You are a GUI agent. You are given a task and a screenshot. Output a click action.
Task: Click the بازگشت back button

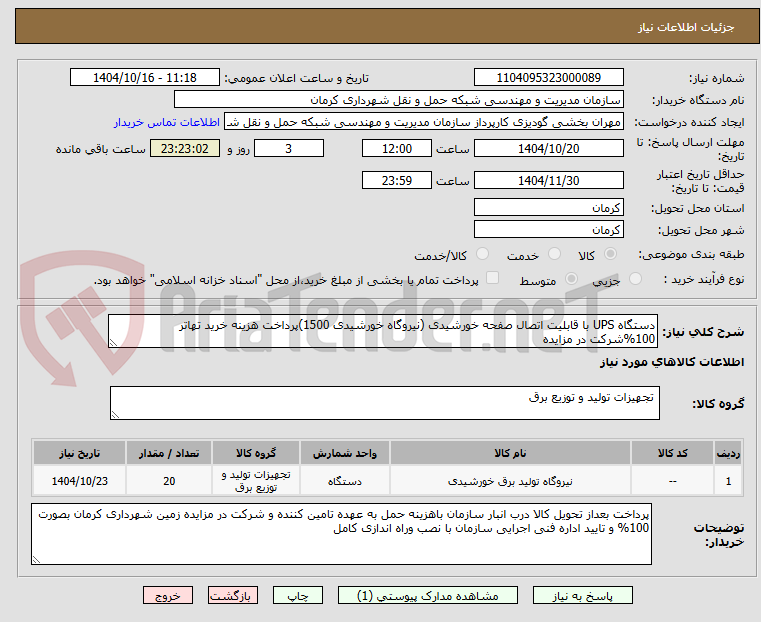[x=233, y=596]
